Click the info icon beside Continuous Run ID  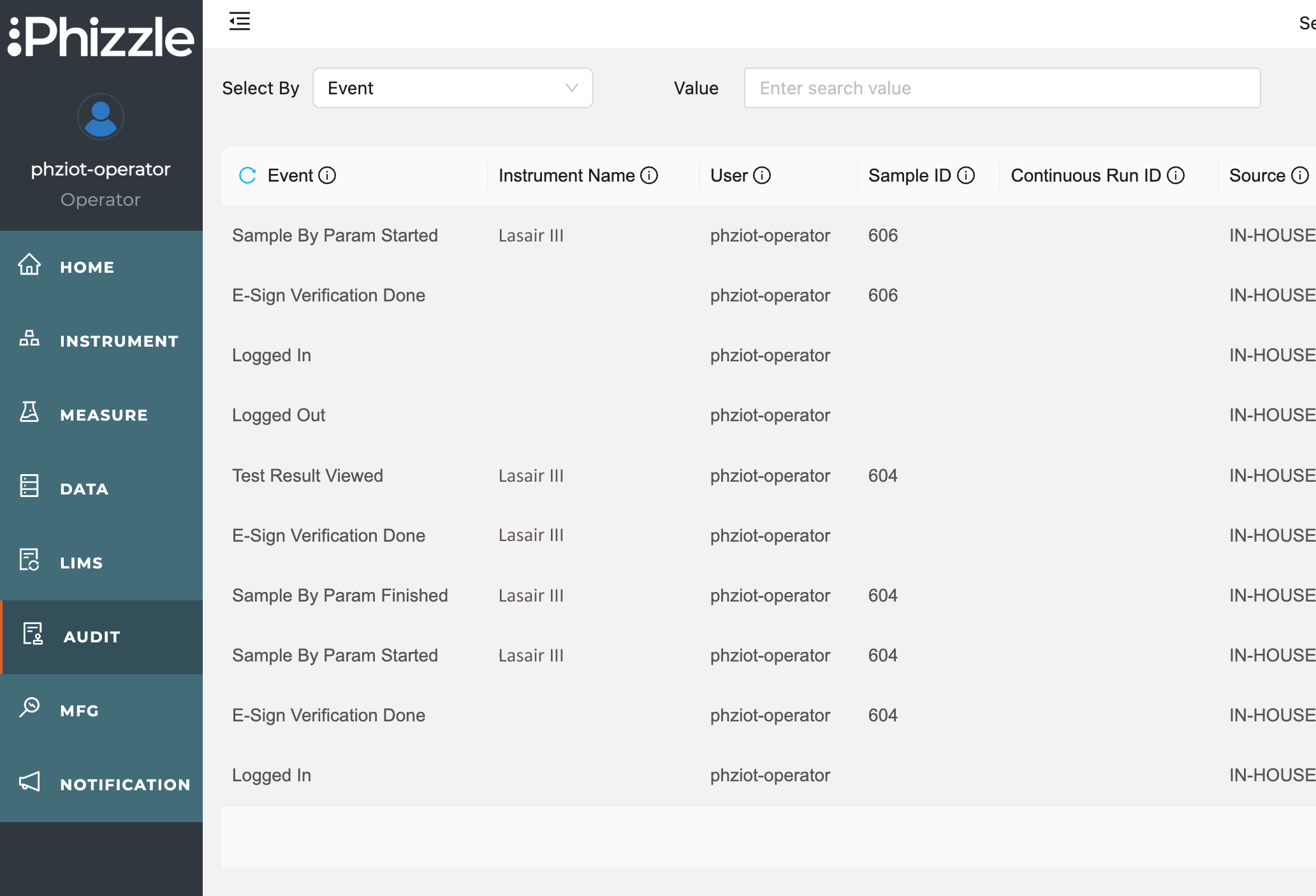pos(1176,175)
